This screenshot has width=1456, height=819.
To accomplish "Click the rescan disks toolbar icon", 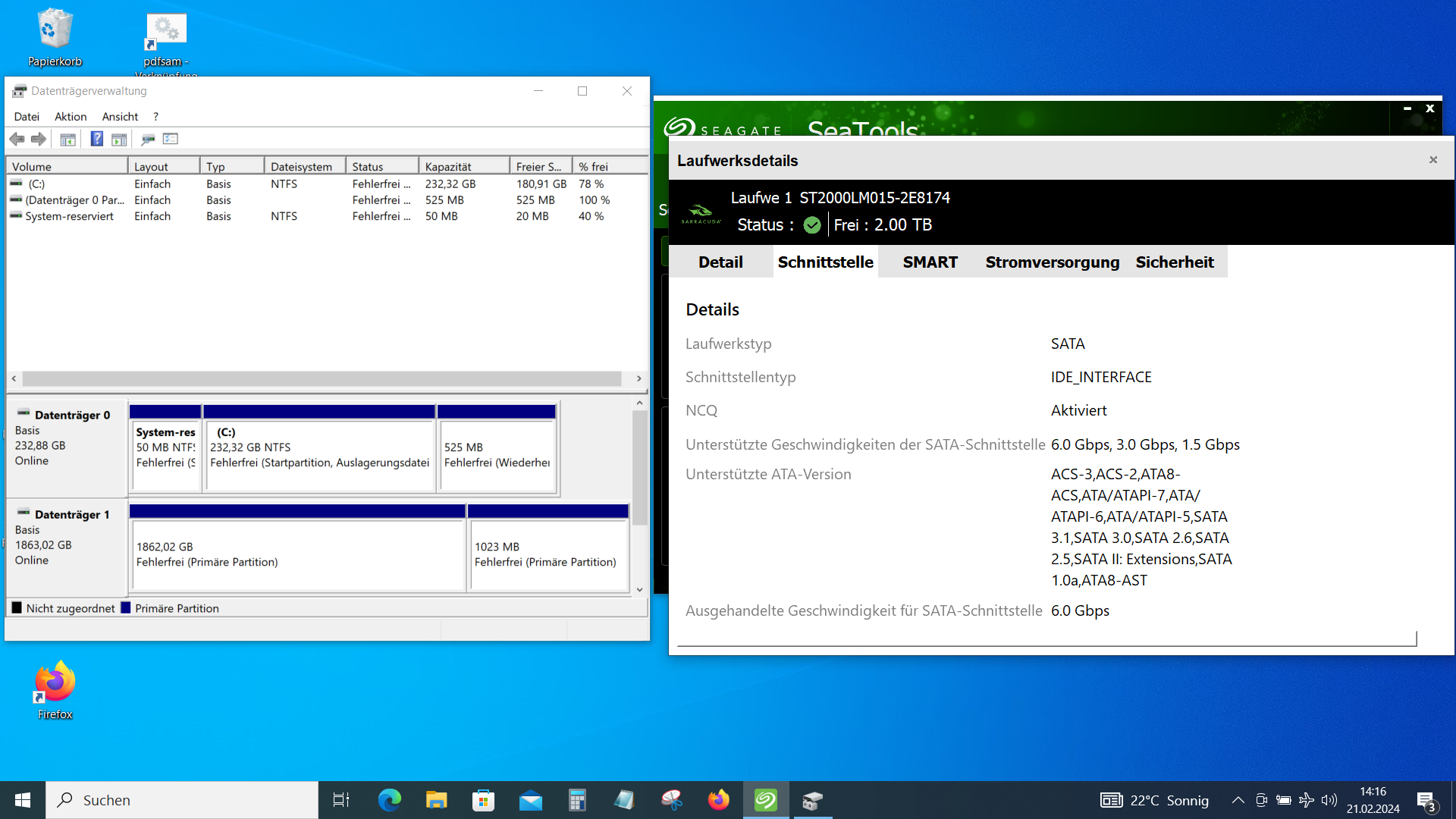I will tap(148, 139).
